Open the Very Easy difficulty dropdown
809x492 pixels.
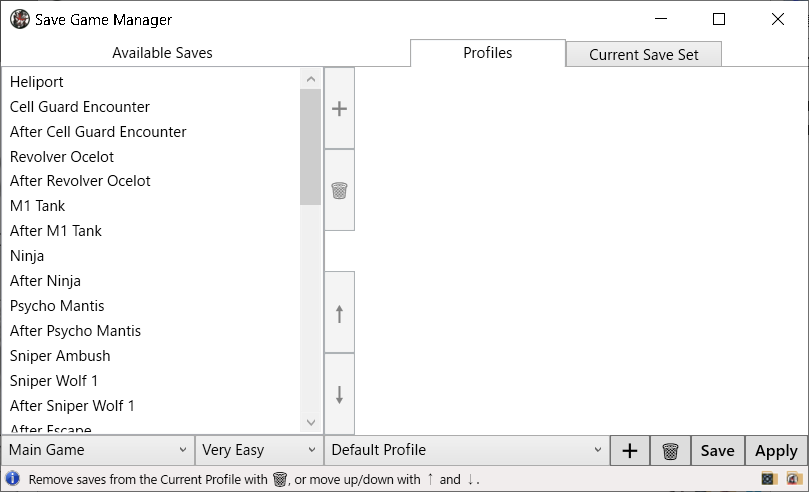[259, 450]
